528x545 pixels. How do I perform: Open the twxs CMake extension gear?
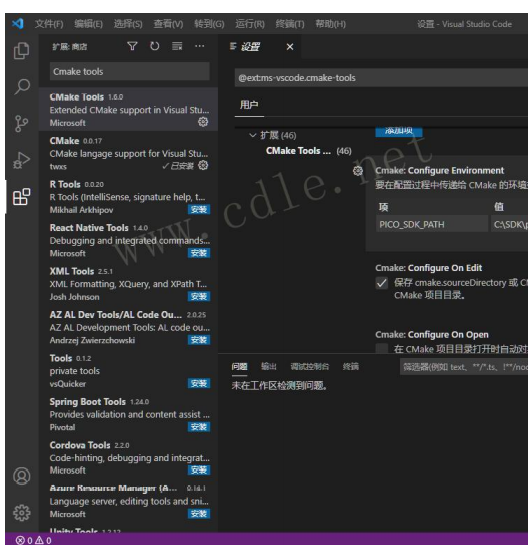click(203, 165)
